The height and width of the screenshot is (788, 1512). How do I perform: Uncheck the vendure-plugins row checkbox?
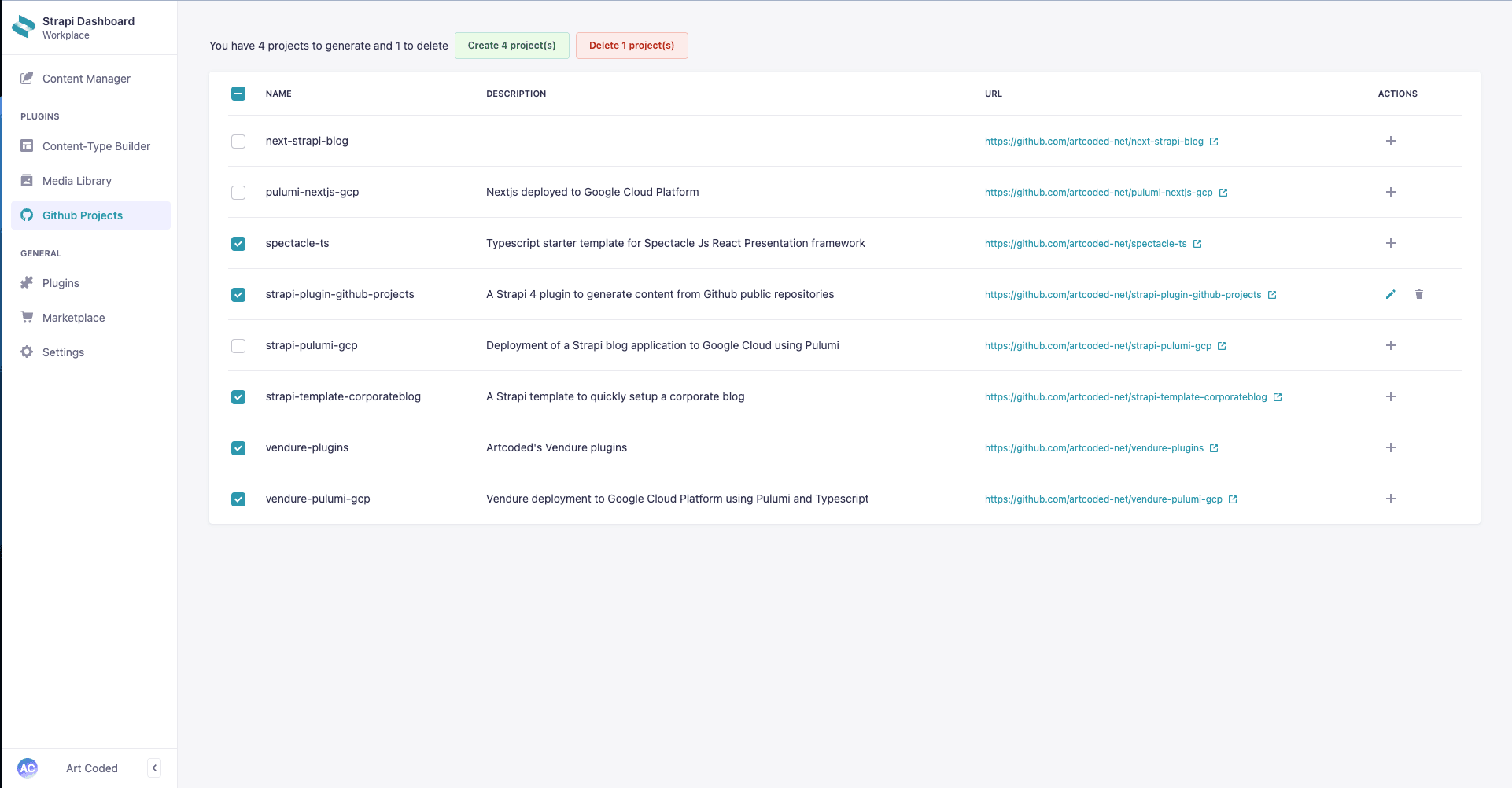[238, 448]
